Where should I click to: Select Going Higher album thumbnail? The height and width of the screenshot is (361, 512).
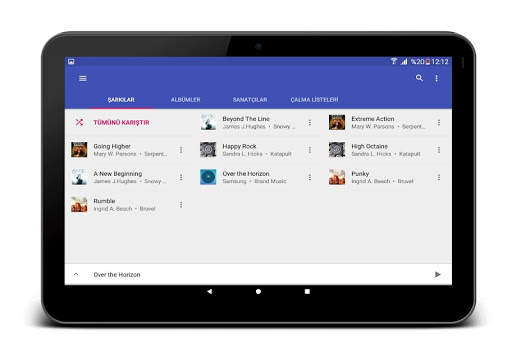click(x=79, y=150)
